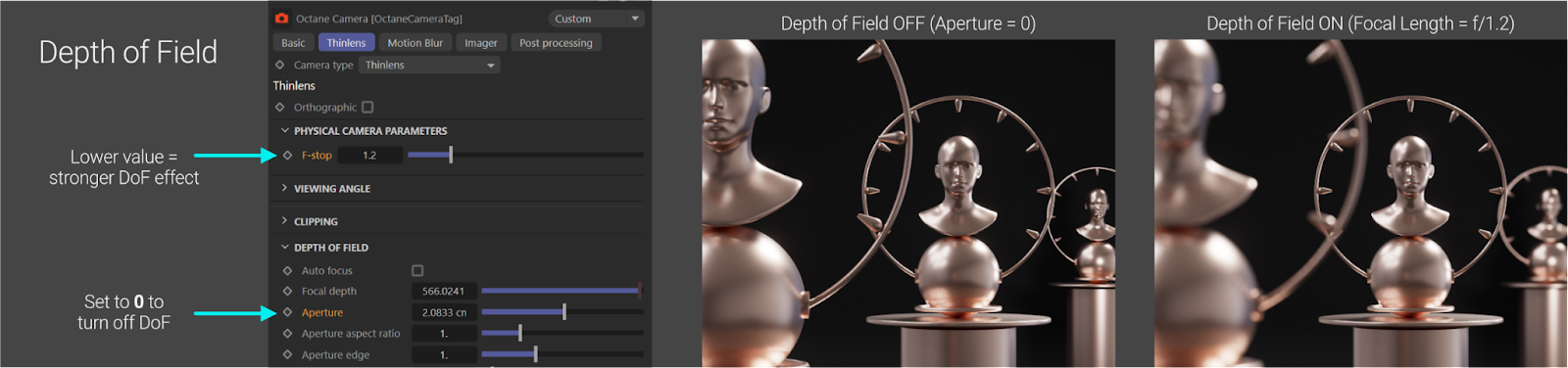The height and width of the screenshot is (368, 1568).
Task: Click the keyframe diamond beside F-stop
Action: (287, 155)
